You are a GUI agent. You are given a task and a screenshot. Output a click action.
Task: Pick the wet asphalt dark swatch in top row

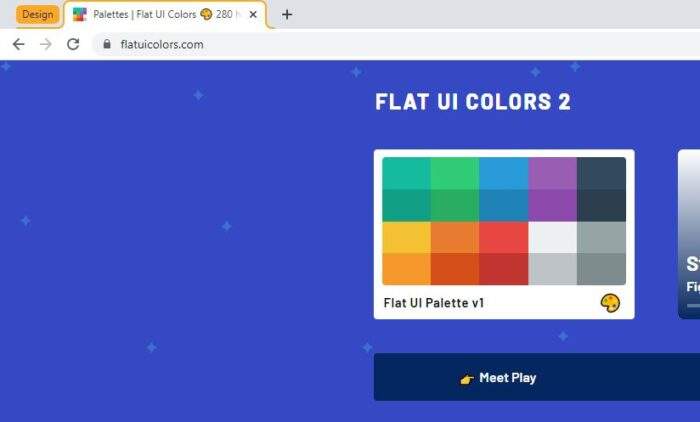point(601,173)
